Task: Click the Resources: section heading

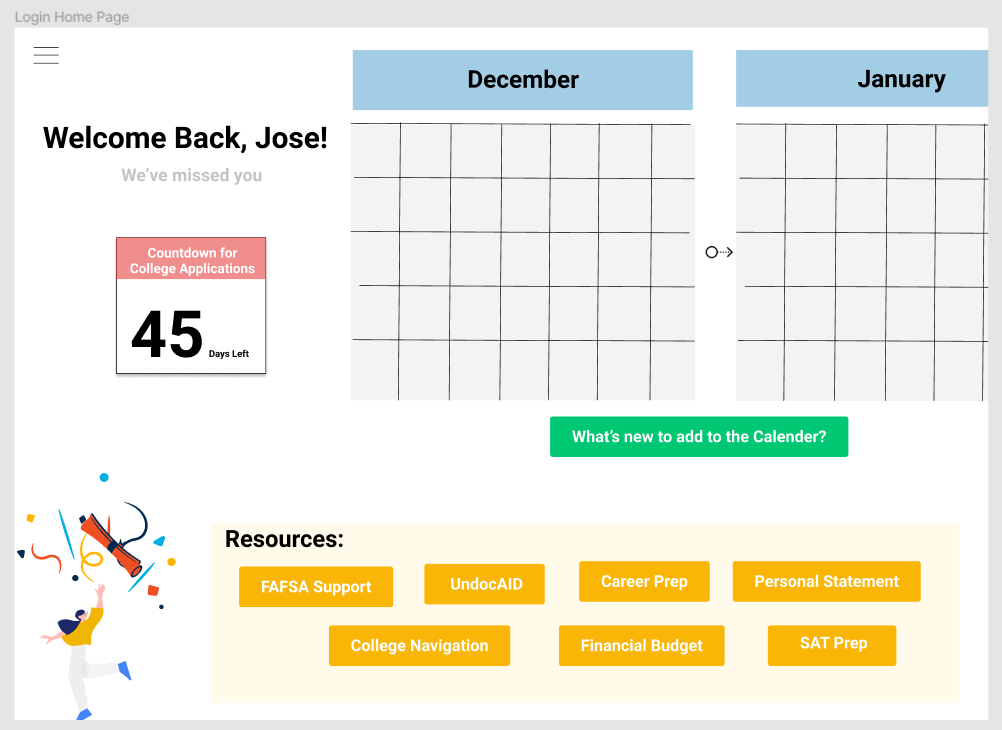Action: (x=284, y=539)
